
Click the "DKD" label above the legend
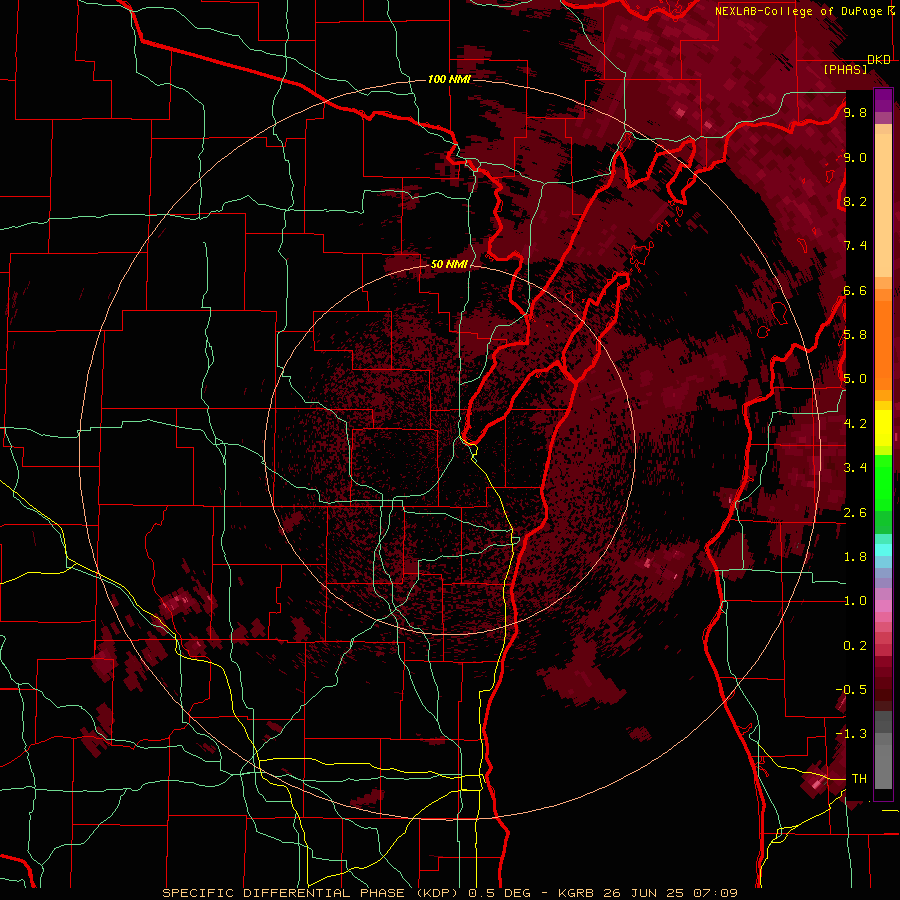click(x=879, y=60)
